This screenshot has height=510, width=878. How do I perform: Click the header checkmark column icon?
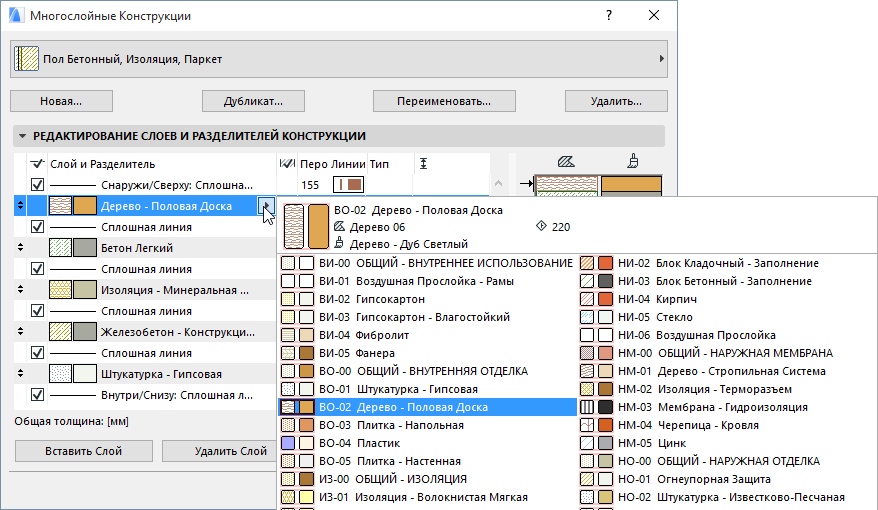click(37, 163)
